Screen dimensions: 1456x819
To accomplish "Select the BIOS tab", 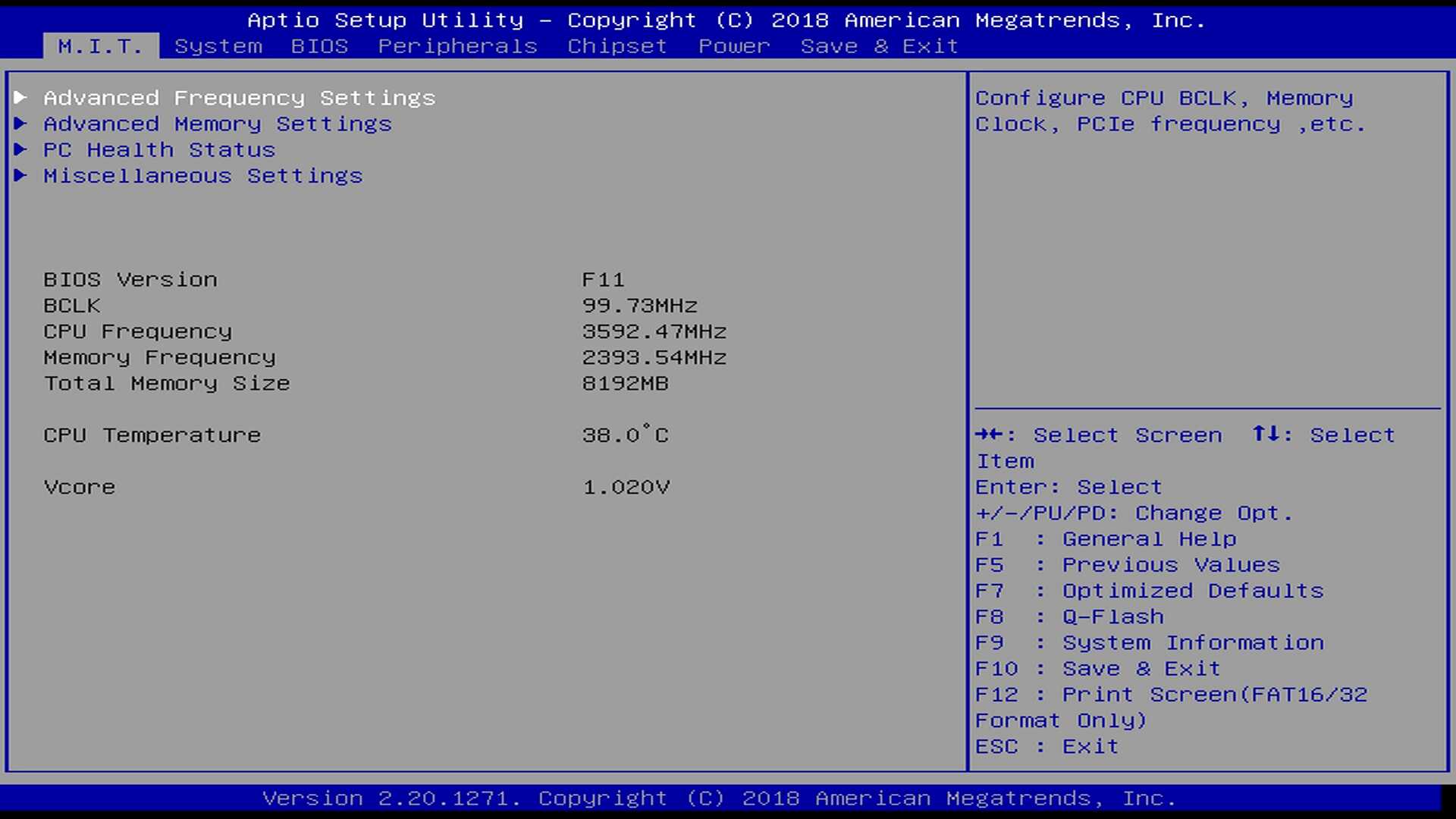I will click(x=319, y=46).
